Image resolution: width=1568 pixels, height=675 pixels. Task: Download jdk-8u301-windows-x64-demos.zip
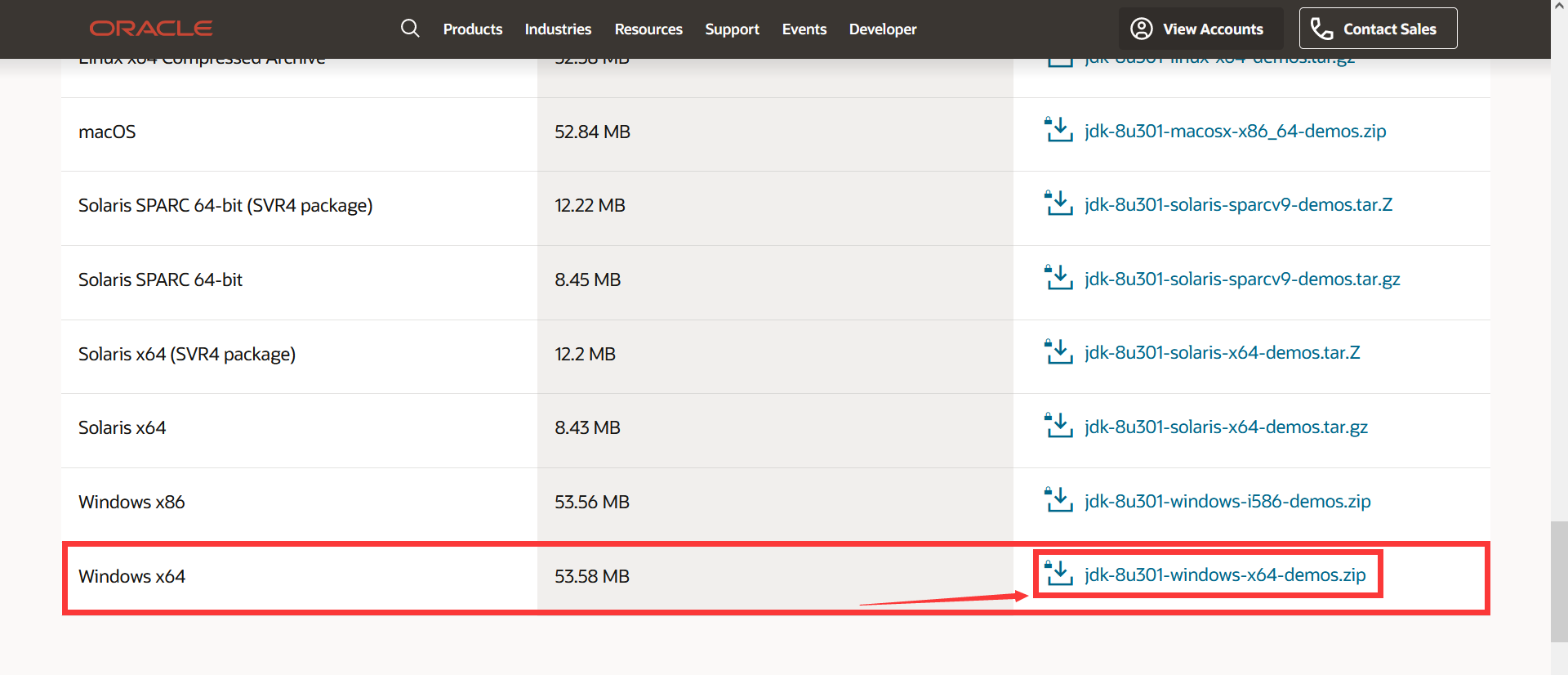pyautogui.click(x=1225, y=574)
